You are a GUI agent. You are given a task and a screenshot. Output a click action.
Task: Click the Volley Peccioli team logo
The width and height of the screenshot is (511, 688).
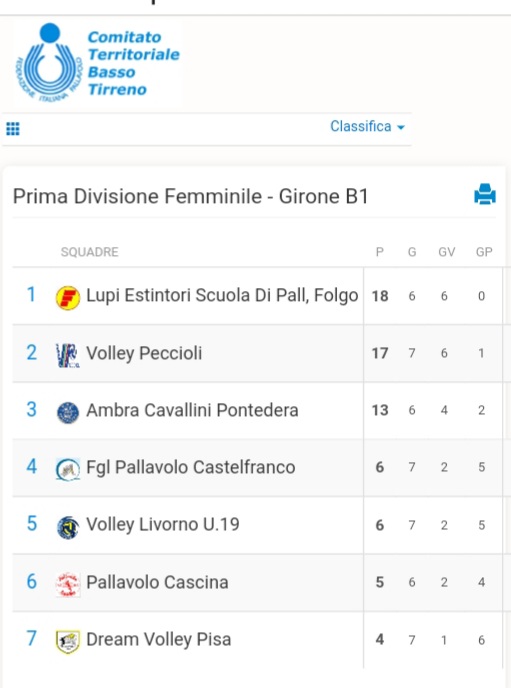tap(68, 355)
